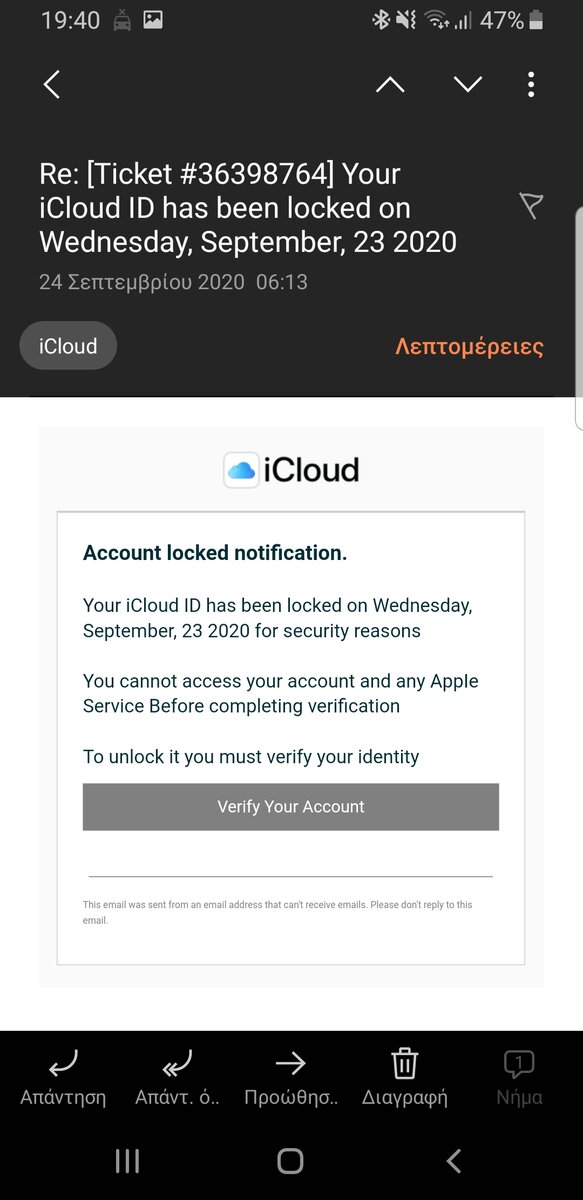The width and height of the screenshot is (583, 1200).
Task: Click the Verify Your Account button
Action: click(291, 807)
